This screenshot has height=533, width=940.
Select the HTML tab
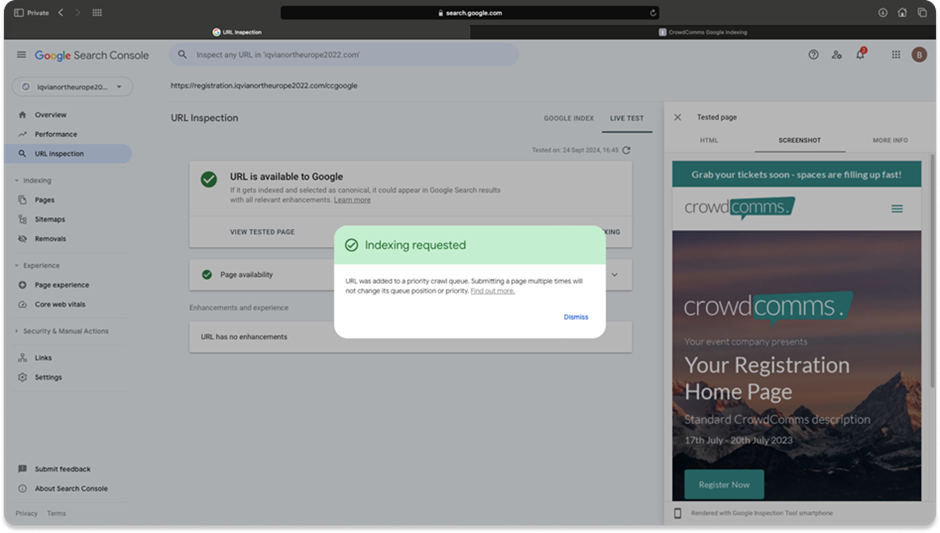coord(708,140)
